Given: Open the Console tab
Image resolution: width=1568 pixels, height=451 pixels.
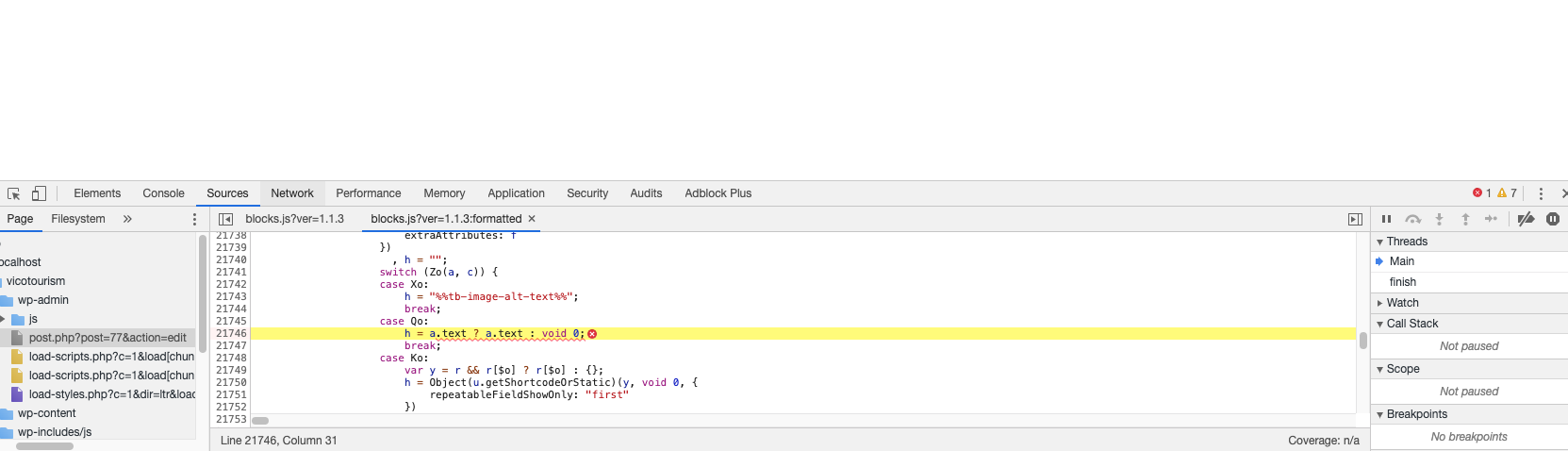Looking at the screenshot, I should [163, 193].
